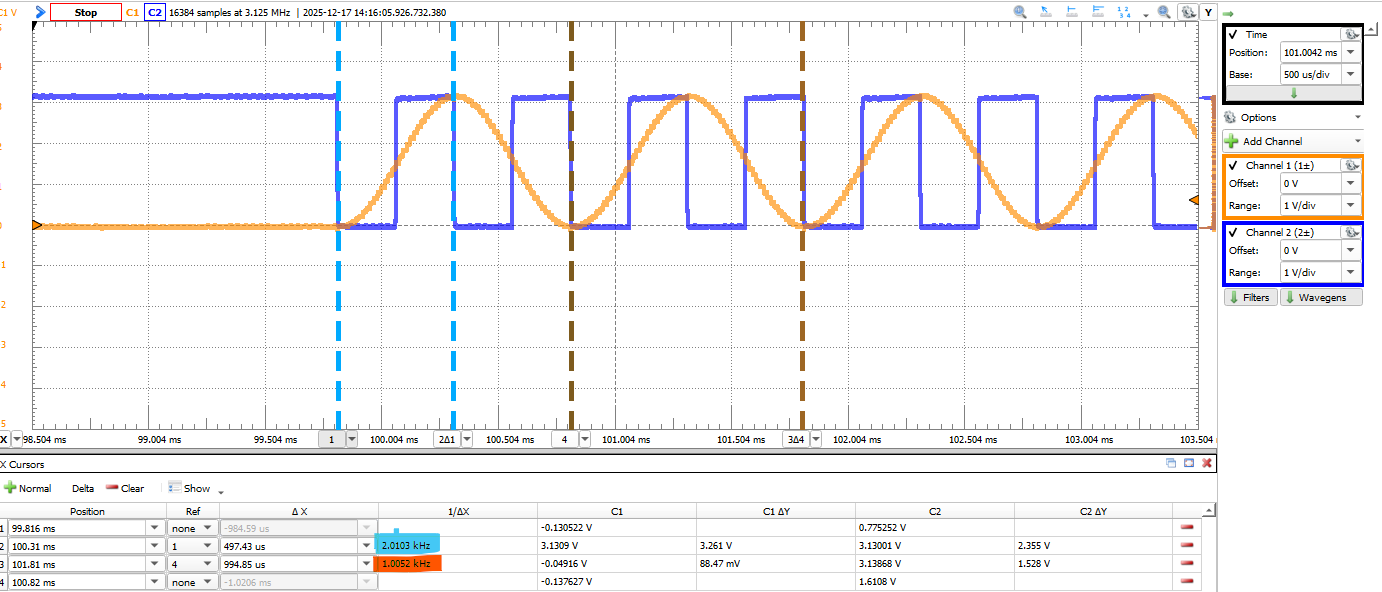Toggle the Time checkbox
1382x592 pixels.
(1233, 34)
